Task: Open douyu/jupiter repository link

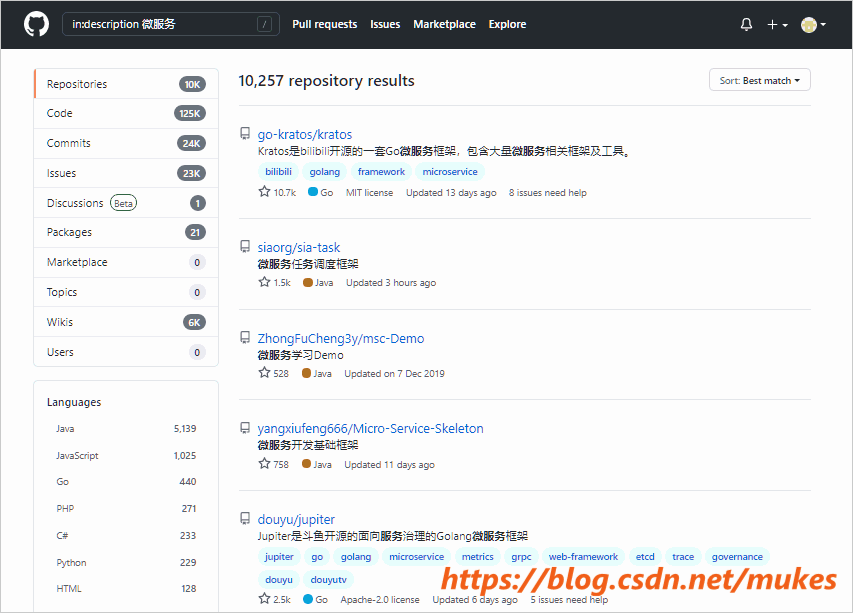Action: [x=296, y=519]
